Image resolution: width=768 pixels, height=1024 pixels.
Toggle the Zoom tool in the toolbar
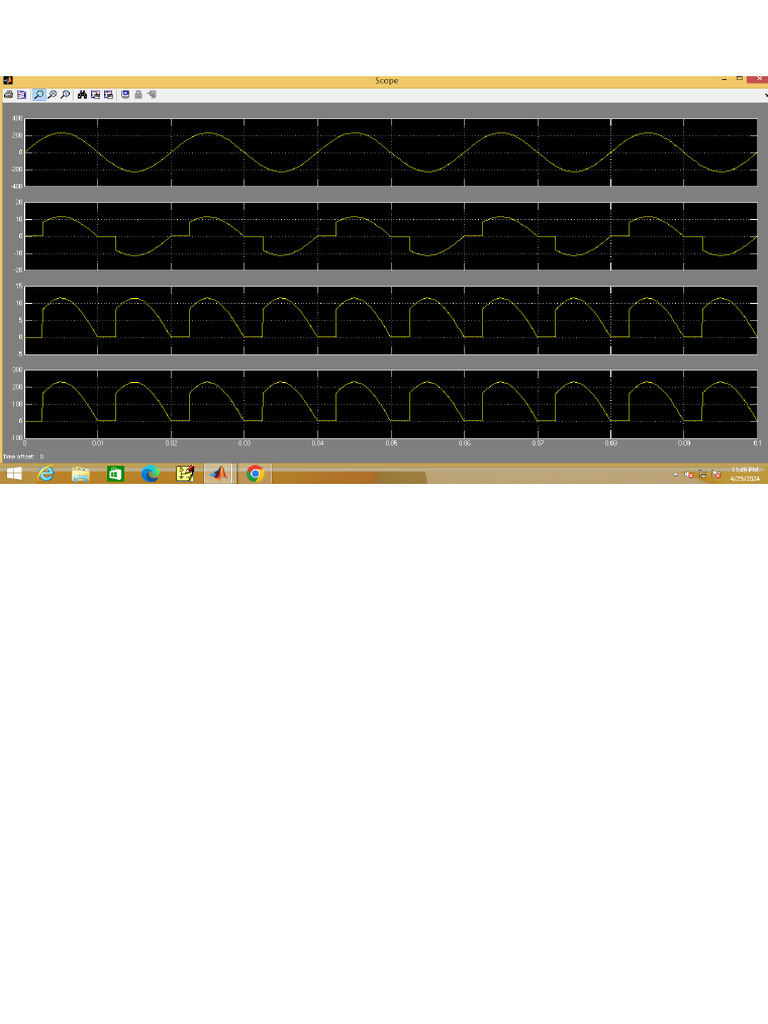[39, 95]
